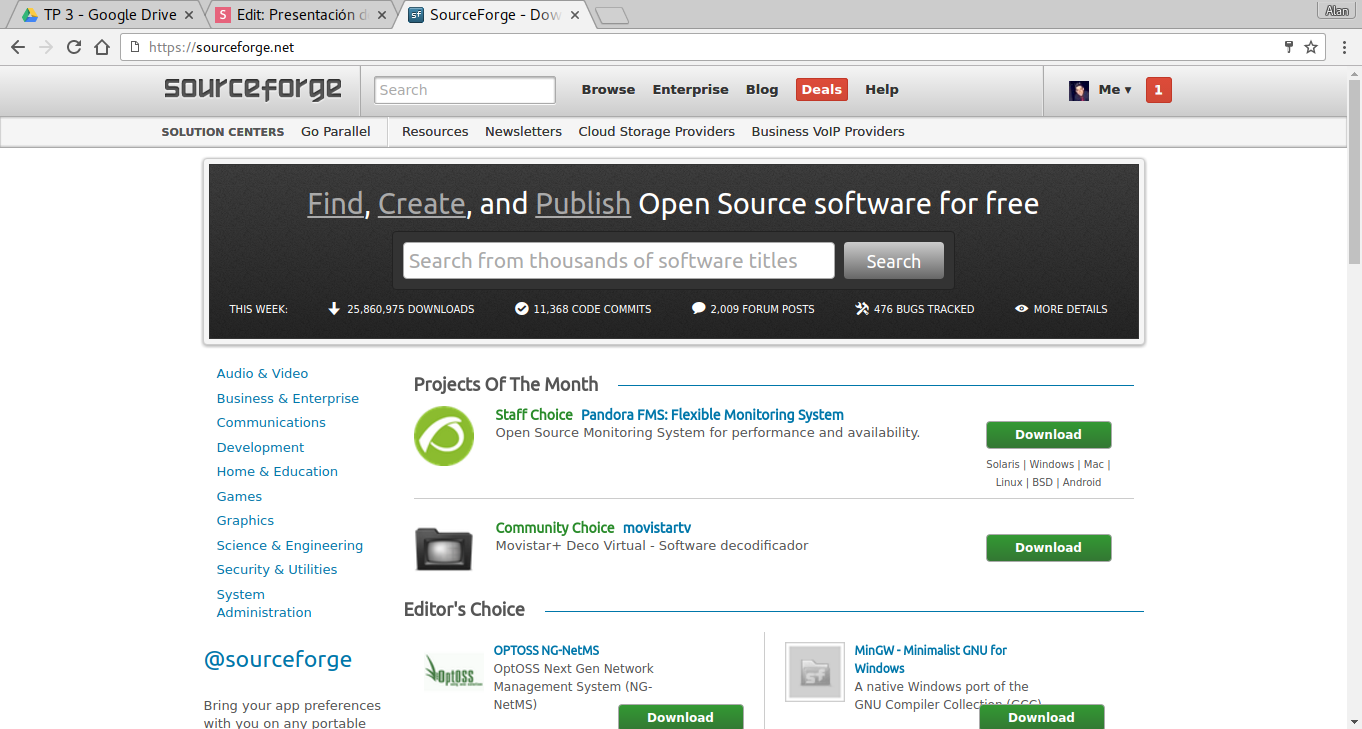Open the Games category

click(239, 497)
